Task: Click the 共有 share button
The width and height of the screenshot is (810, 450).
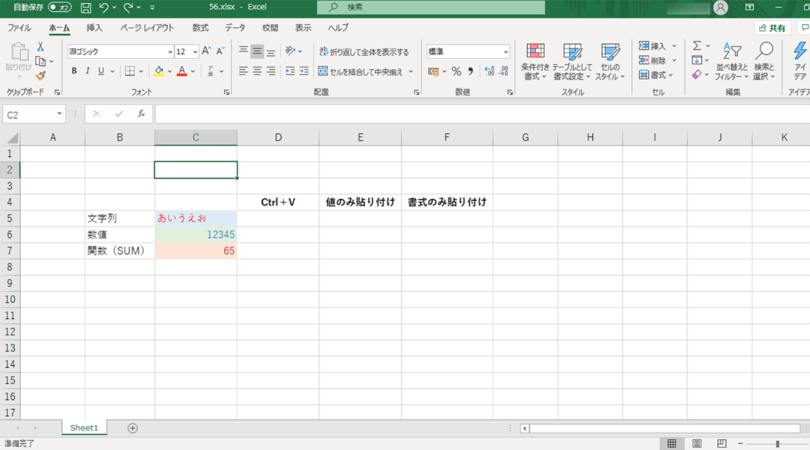Action: pyautogui.click(x=772, y=28)
